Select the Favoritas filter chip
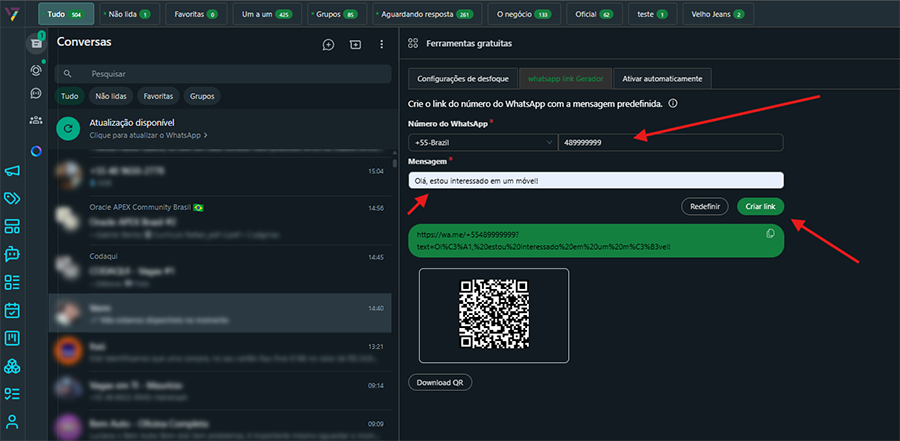The height and width of the screenshot is (441, 900). (x=159, y=97)
